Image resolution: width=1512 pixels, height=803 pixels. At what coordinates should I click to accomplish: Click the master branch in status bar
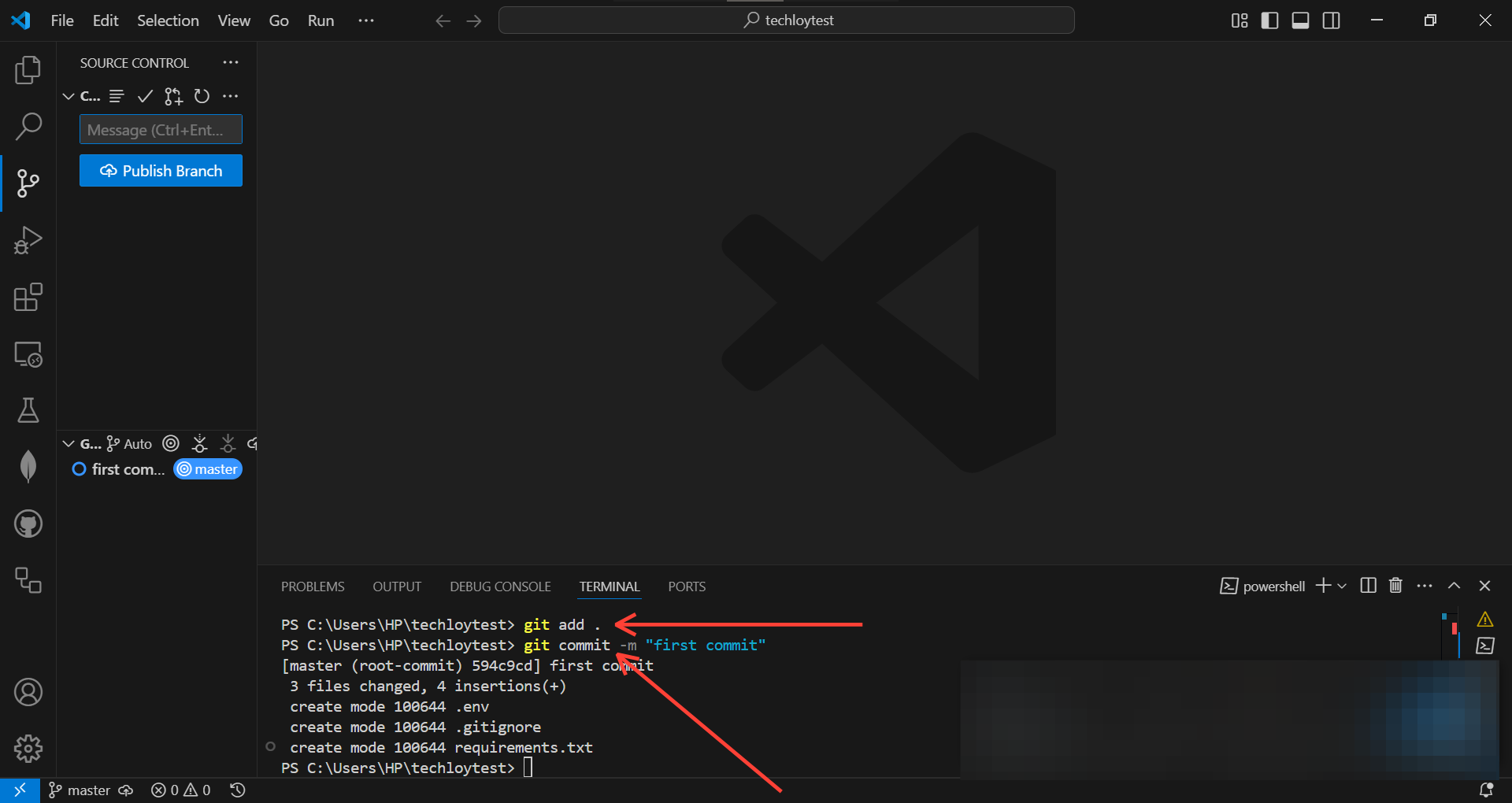point(80,790)
